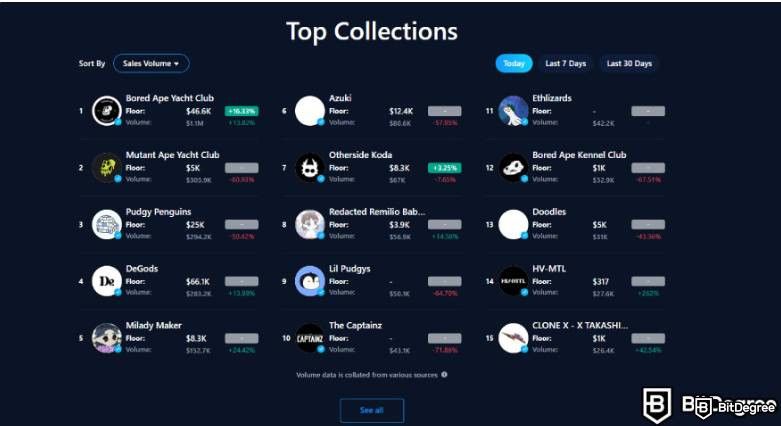Open Azuki collection name

pyautogui.click(x=340, y=98)
